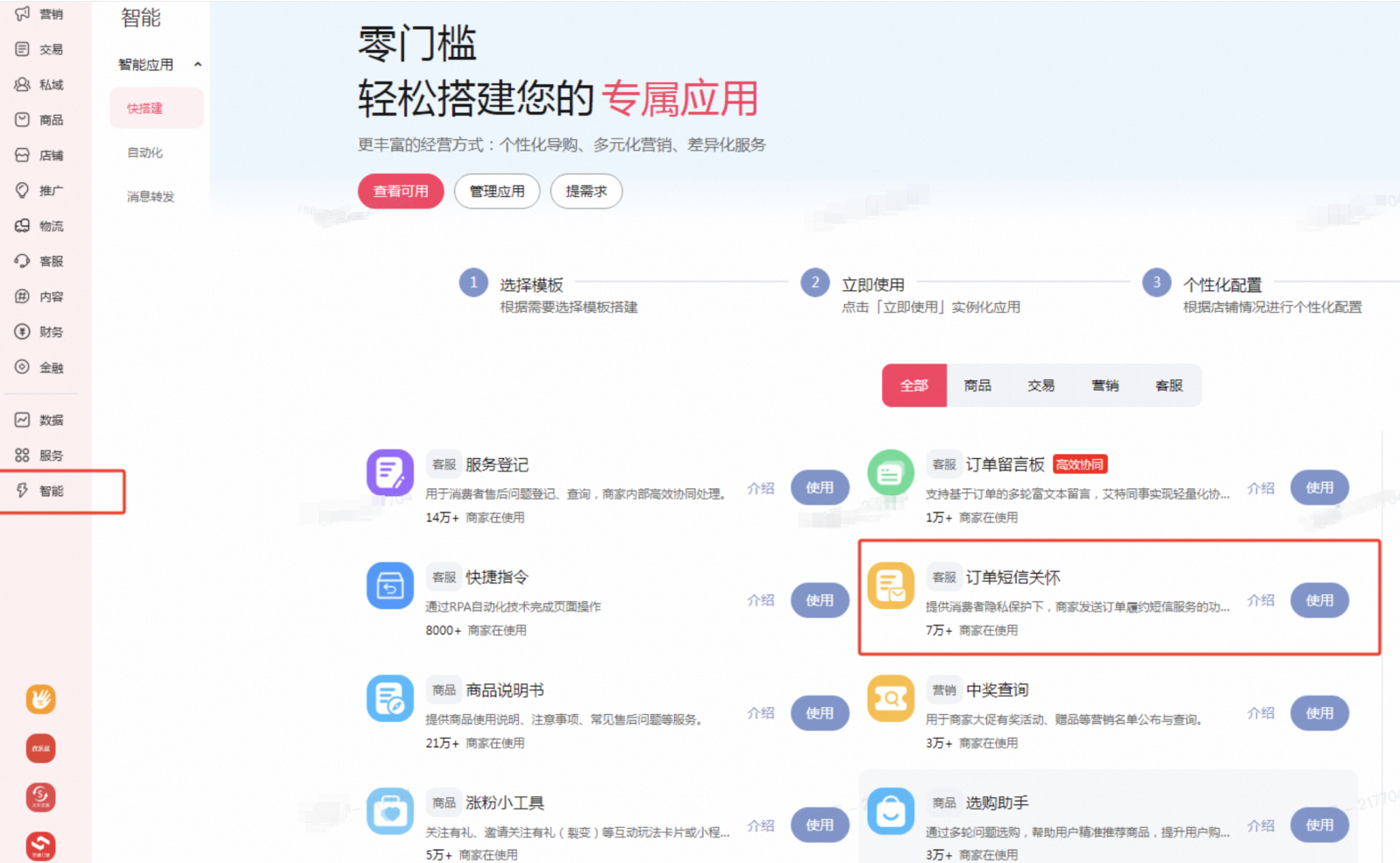
Task: Click 使用 for 涨粉小工具
Action: 820,825
